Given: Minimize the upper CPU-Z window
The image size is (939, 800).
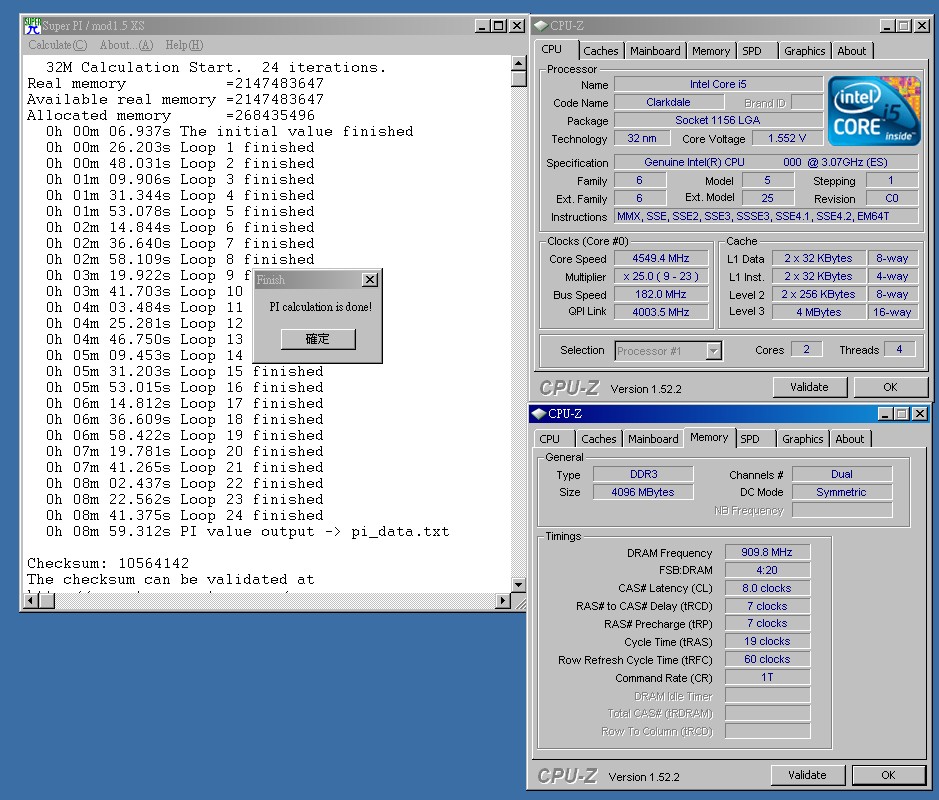Looking at the screenshot, I should point(888,26).
